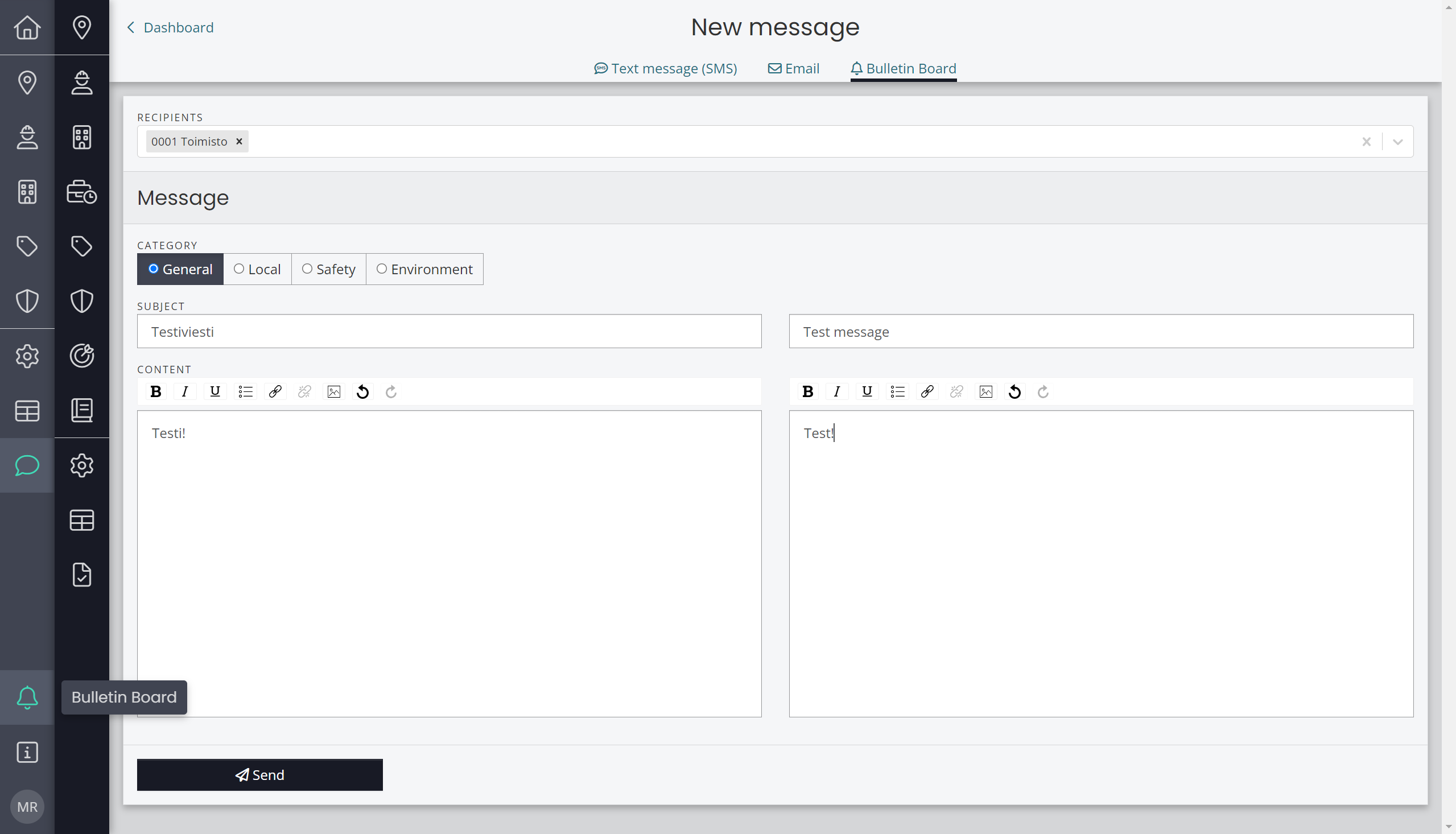
Task: Click the Send button
Action: tap(259, 774)
